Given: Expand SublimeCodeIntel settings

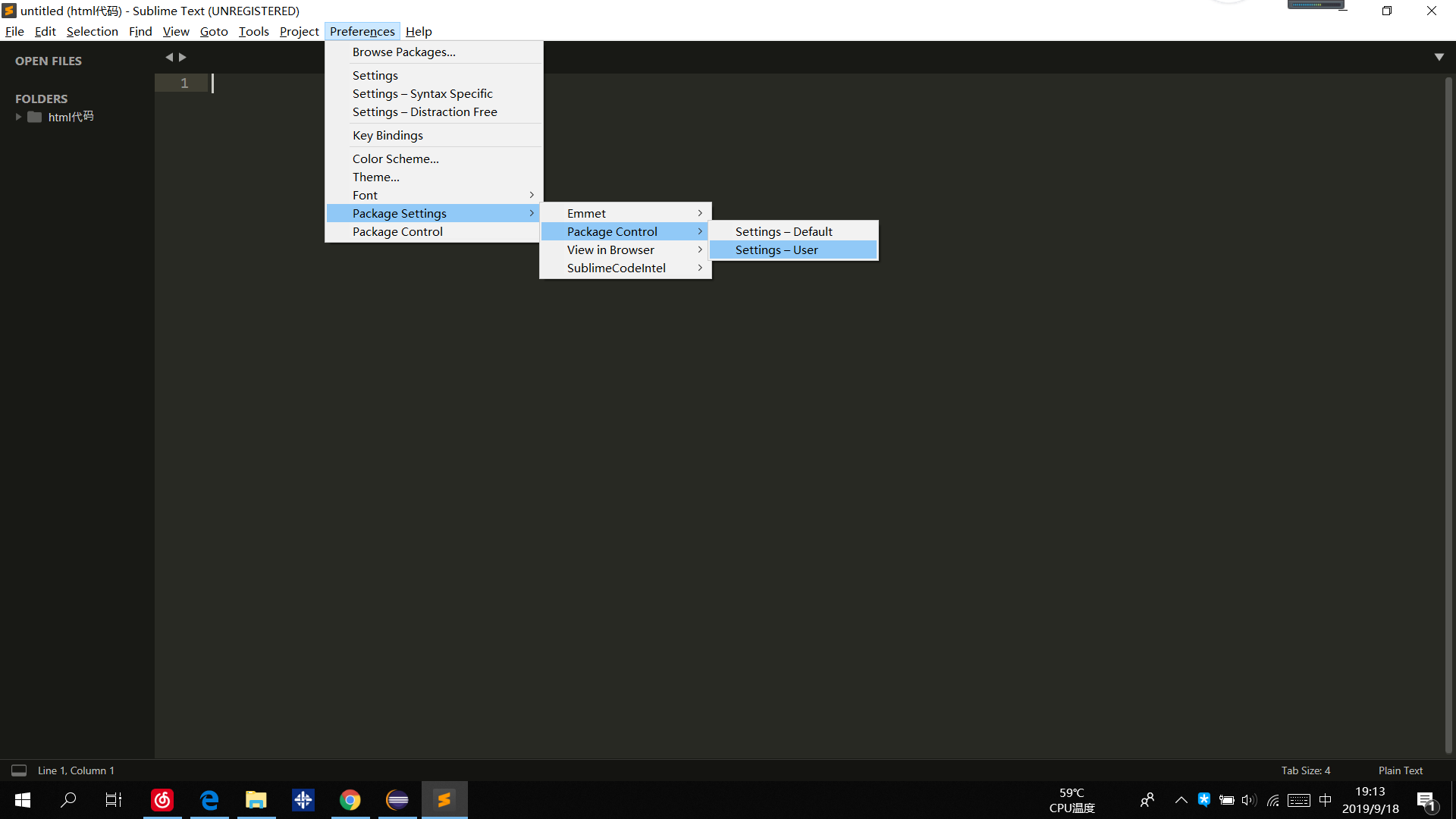Looking at the screenshot, I should coord(626,268).
